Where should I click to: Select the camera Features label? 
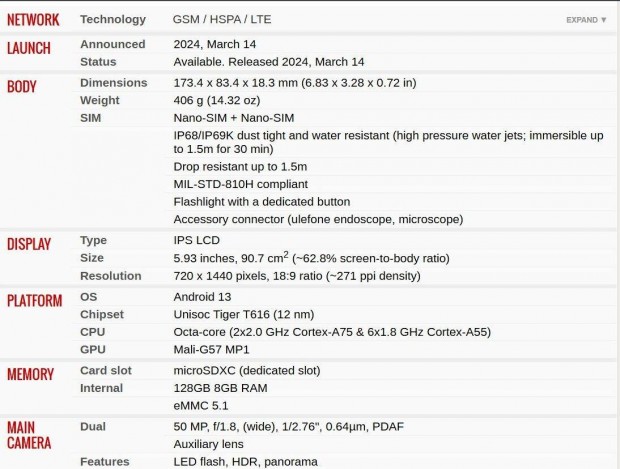[x=105, y=461]
